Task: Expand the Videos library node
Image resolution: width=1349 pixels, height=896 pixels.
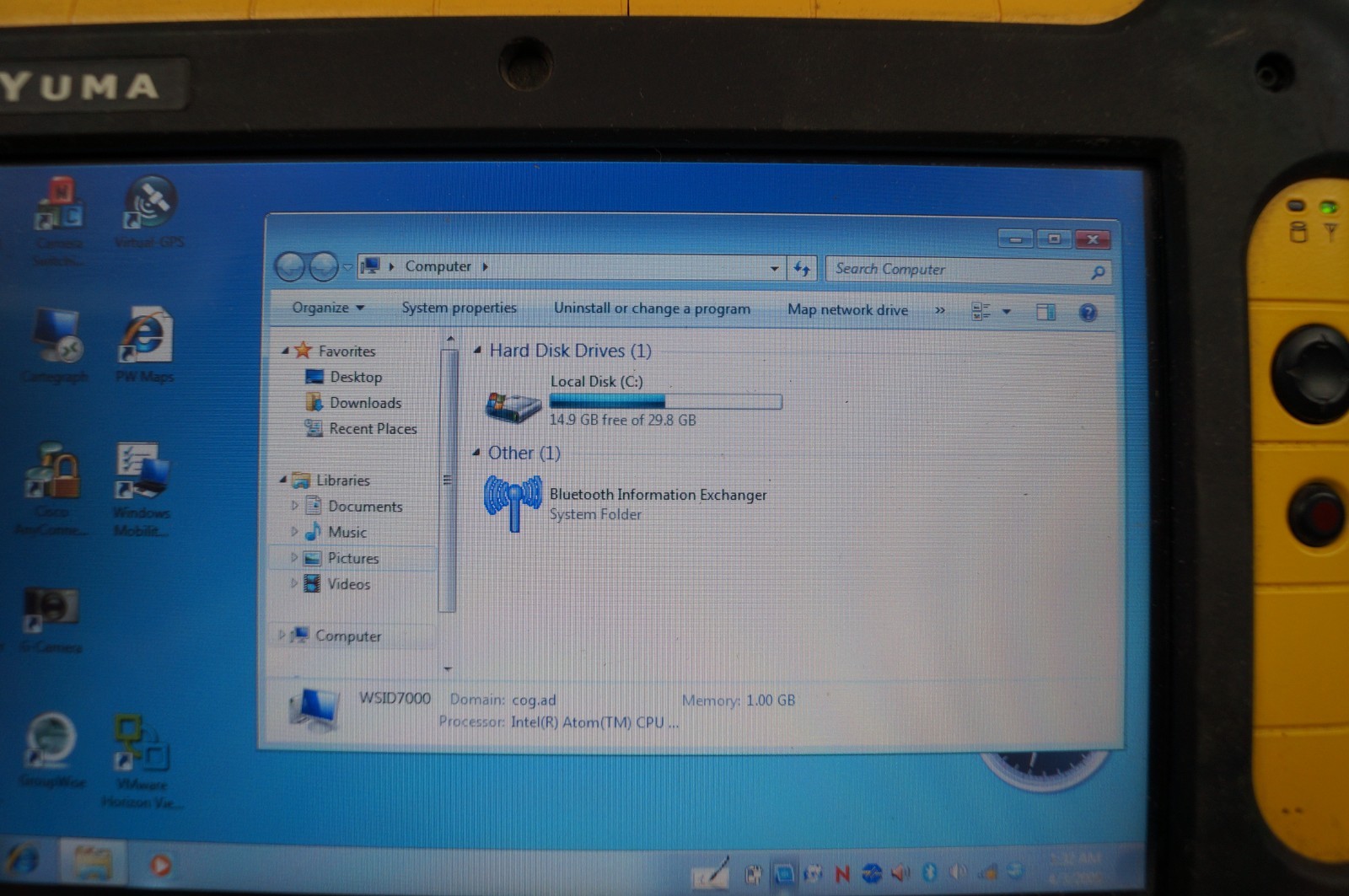Action: [294, 583]
